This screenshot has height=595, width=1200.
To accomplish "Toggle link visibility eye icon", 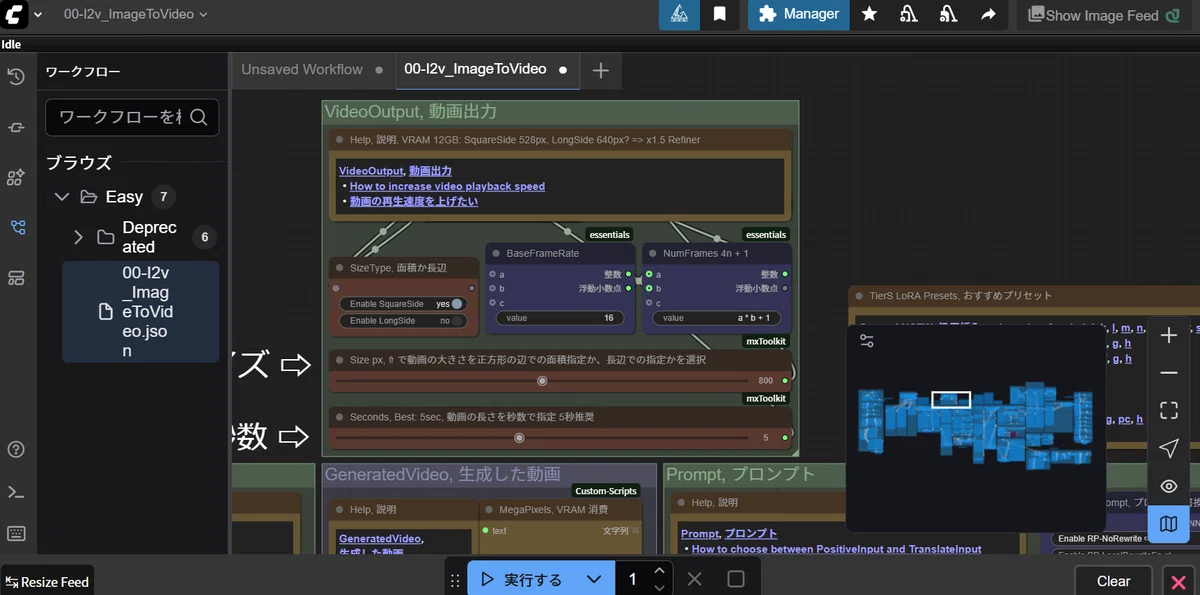I will tap(1168, 486).
